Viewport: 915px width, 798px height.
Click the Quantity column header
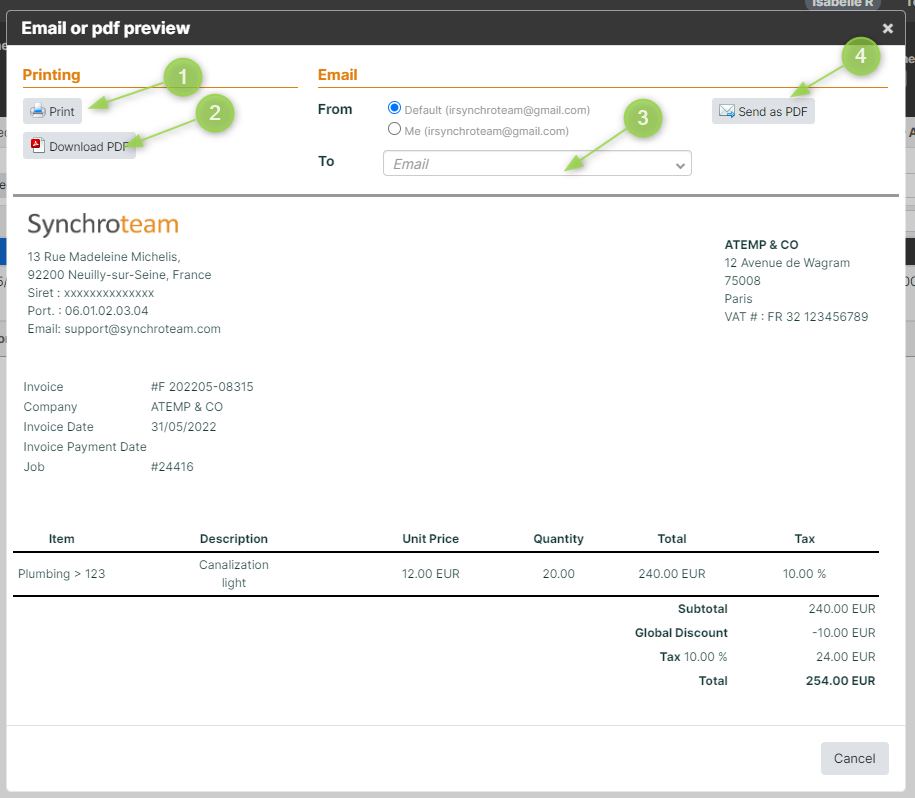[x=558, y=539]
